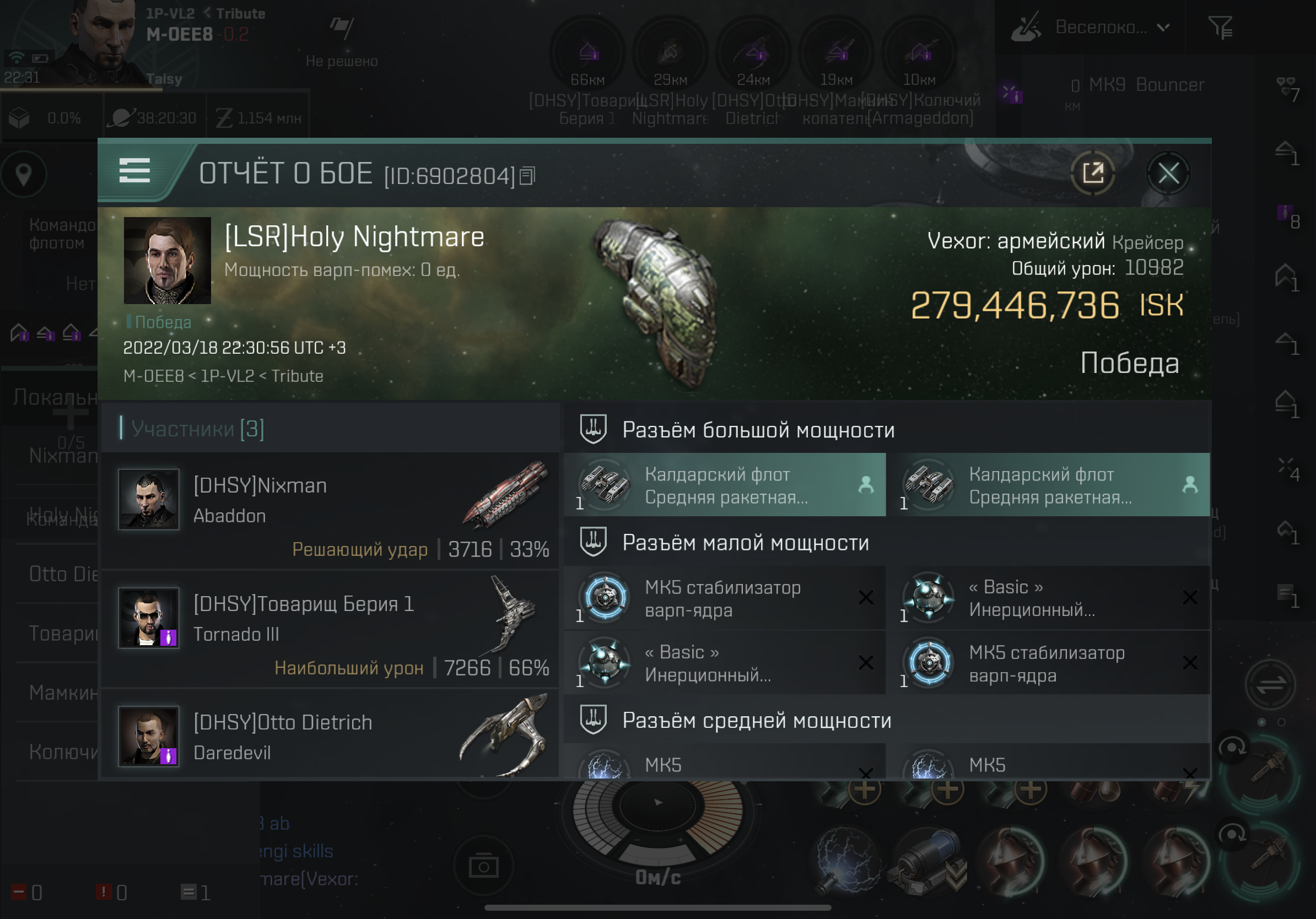Open the map location pin button

coord(24,174)
